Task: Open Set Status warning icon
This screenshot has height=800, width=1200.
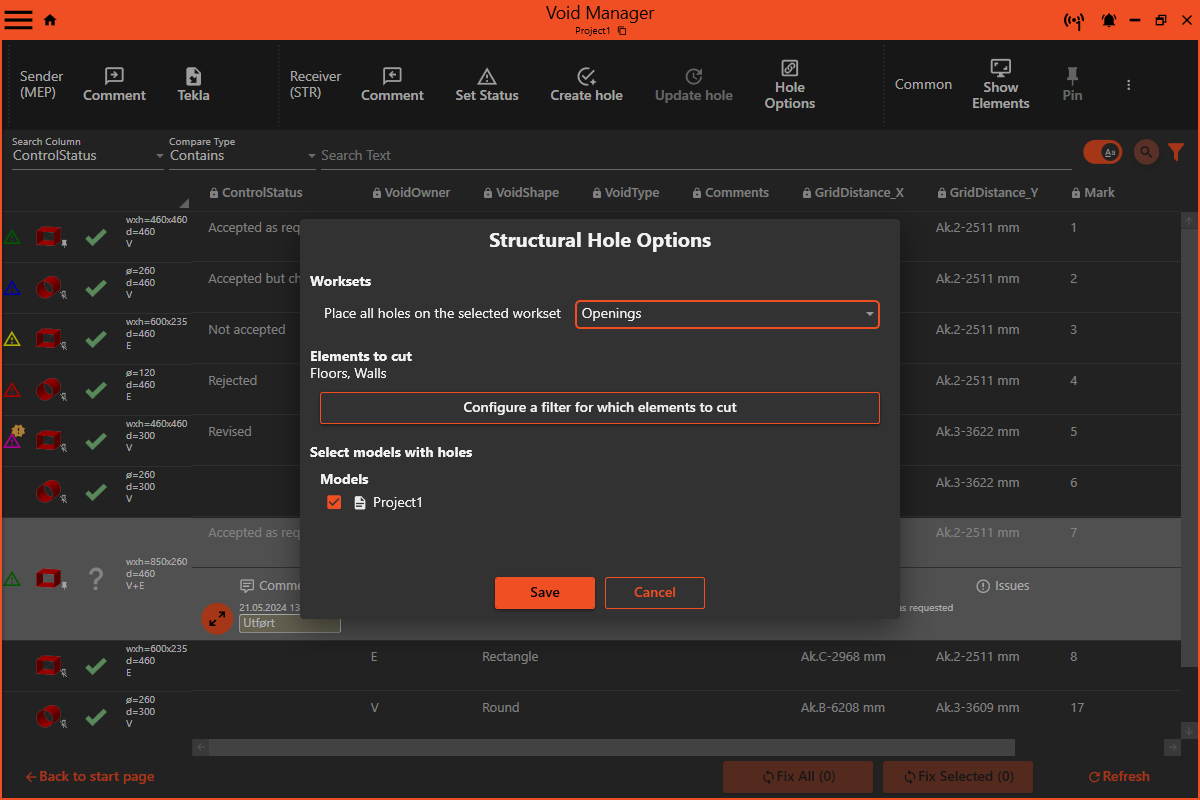Action: coord(487,77)
